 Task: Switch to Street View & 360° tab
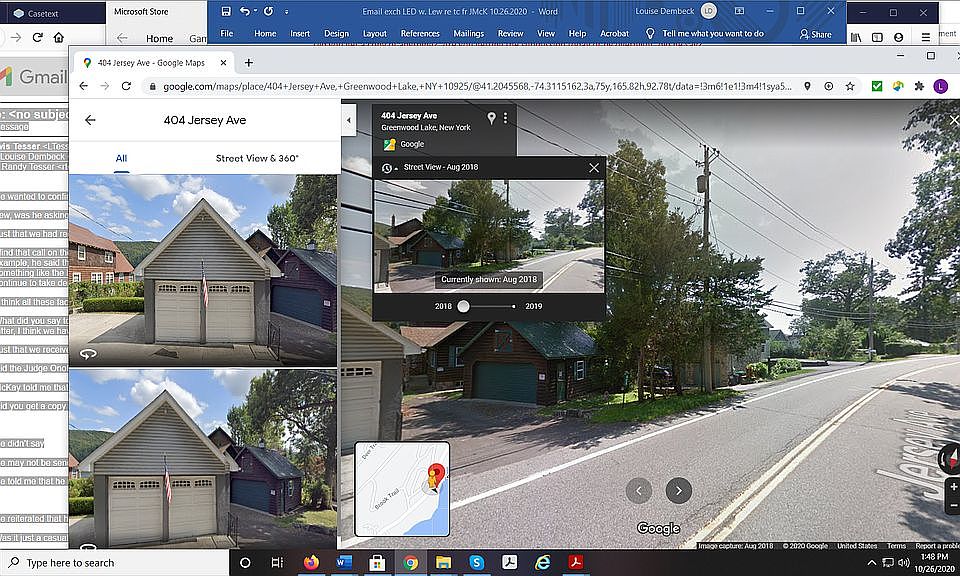pyautogui.click(x=257, y=159)
